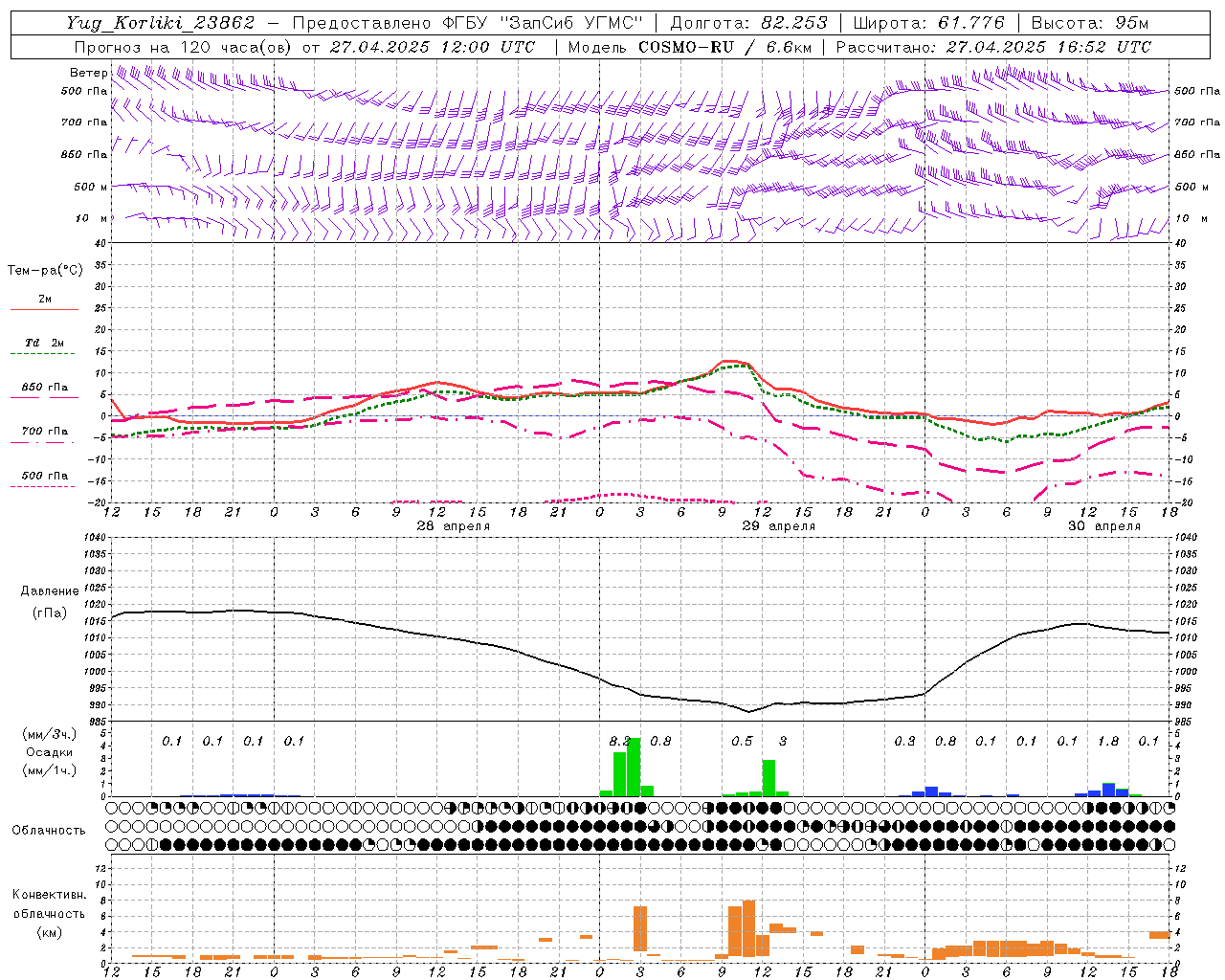This screenshot has width=1225, height=980.
Task: Click the '28 апреля' date label
Action: (x=453, y=526)
